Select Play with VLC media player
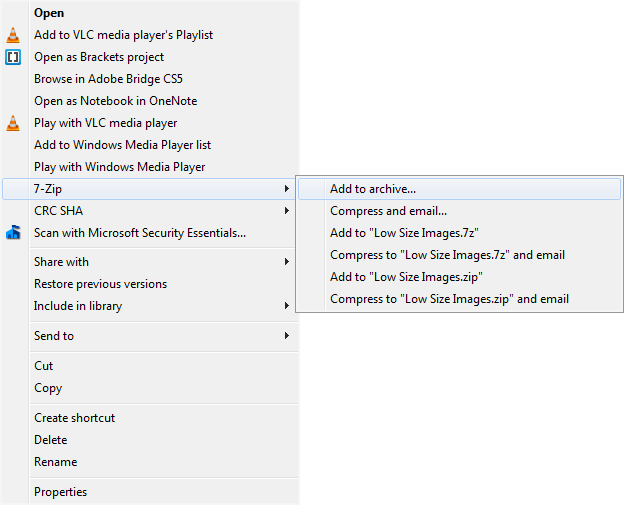This screenshot has height=519, width=624. [x=150, y=123]
